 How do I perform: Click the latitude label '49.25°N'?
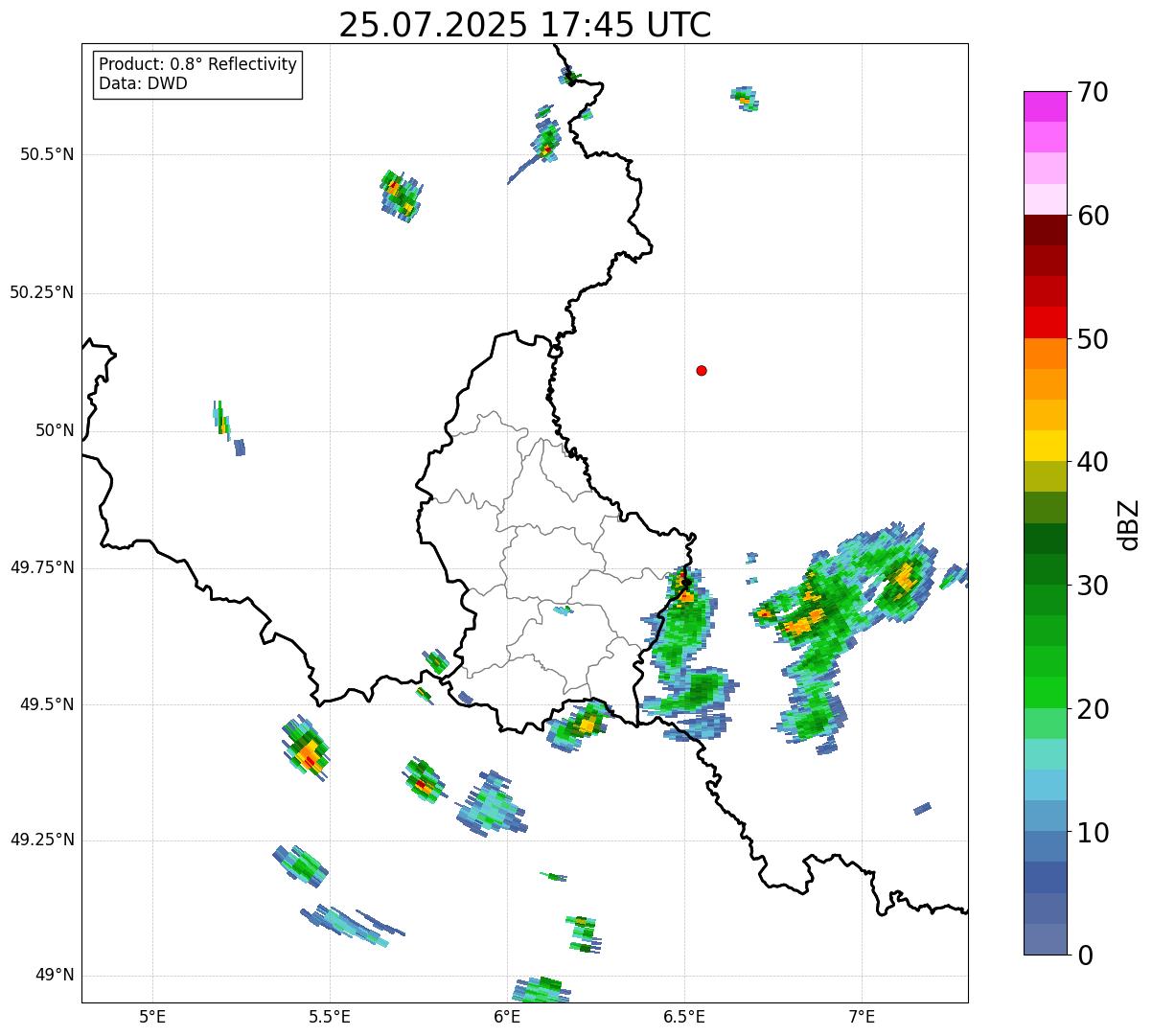41,840
